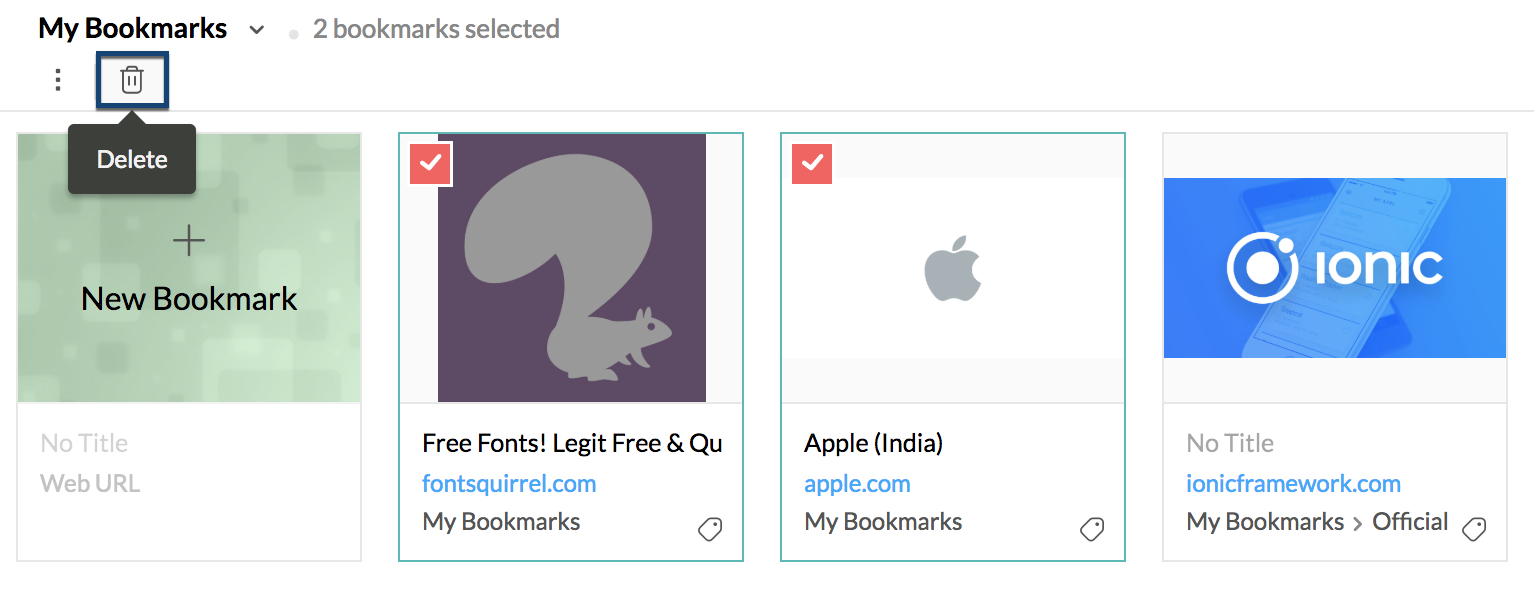Viewport: 1534px width, 598px height.
Task: Click the trash Delete icon
Action: point(132,80)
